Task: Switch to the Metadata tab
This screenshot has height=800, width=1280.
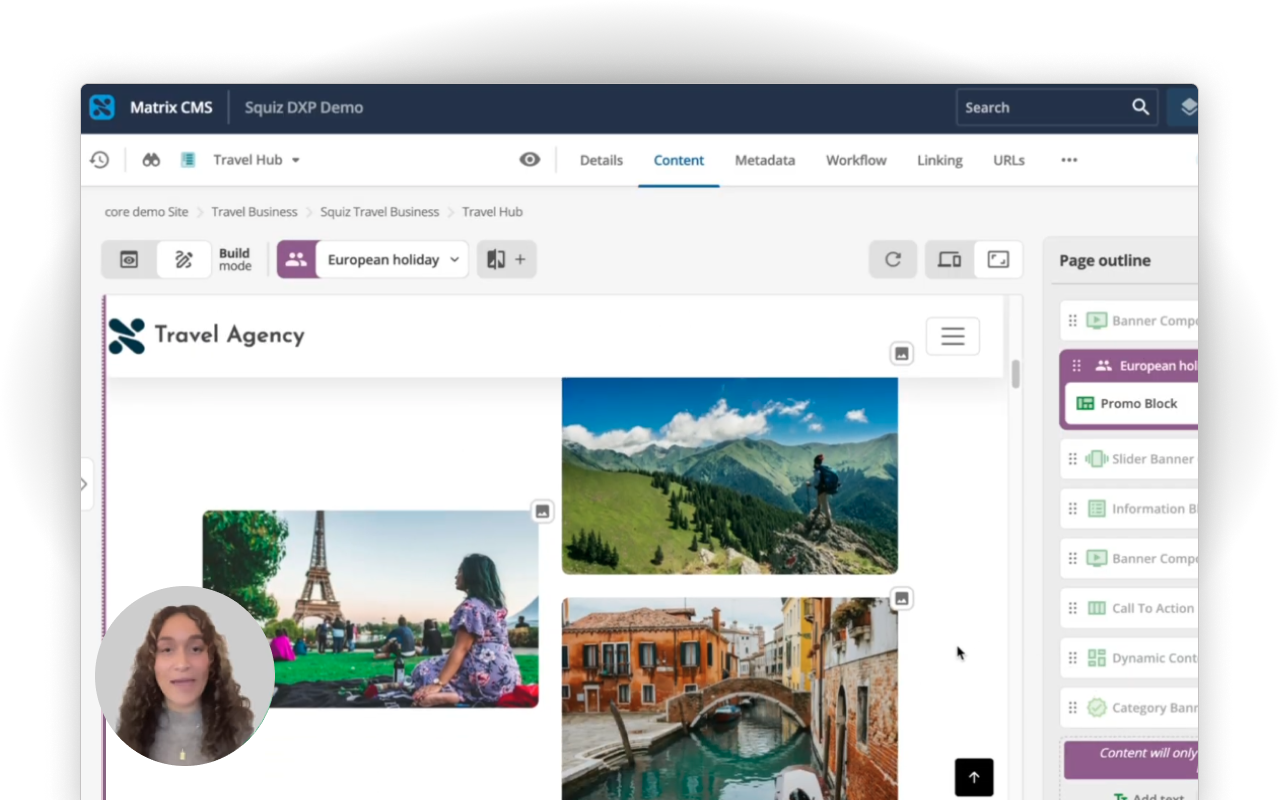Action: click(765, 160)
